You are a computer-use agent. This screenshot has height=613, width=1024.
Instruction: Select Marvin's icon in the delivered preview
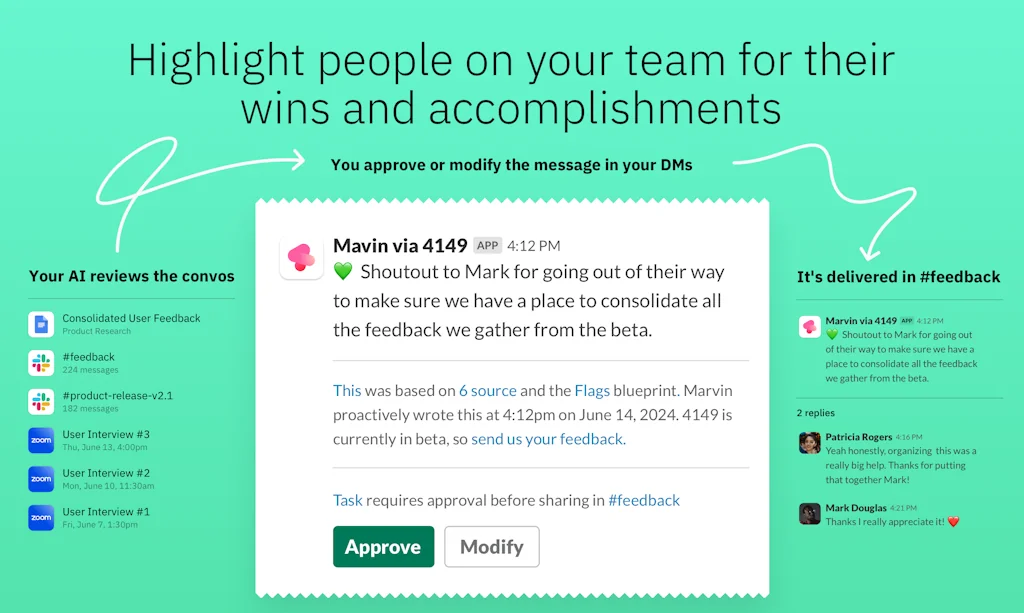809,325
